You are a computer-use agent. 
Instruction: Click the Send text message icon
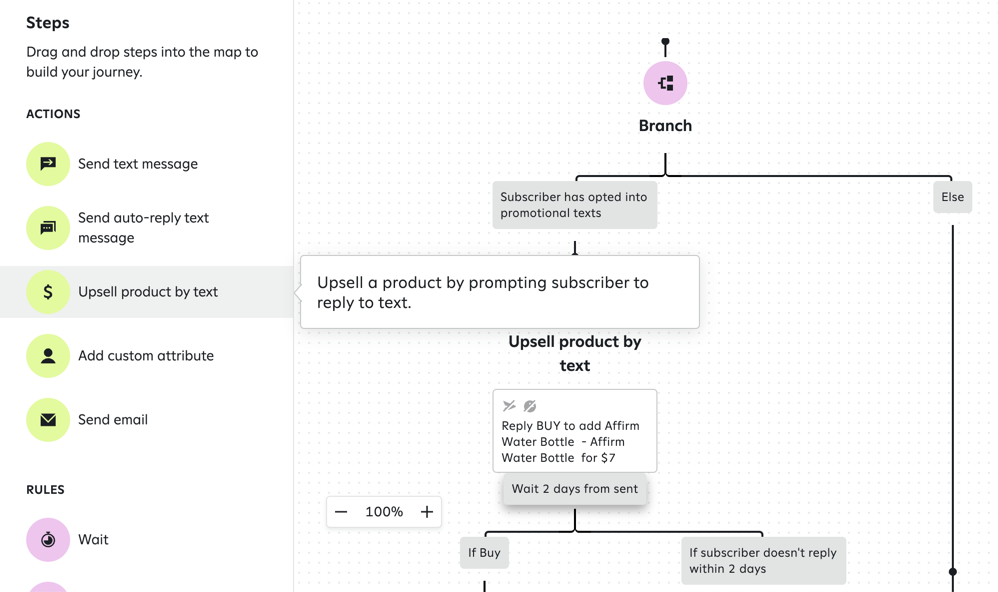[48, 164]
